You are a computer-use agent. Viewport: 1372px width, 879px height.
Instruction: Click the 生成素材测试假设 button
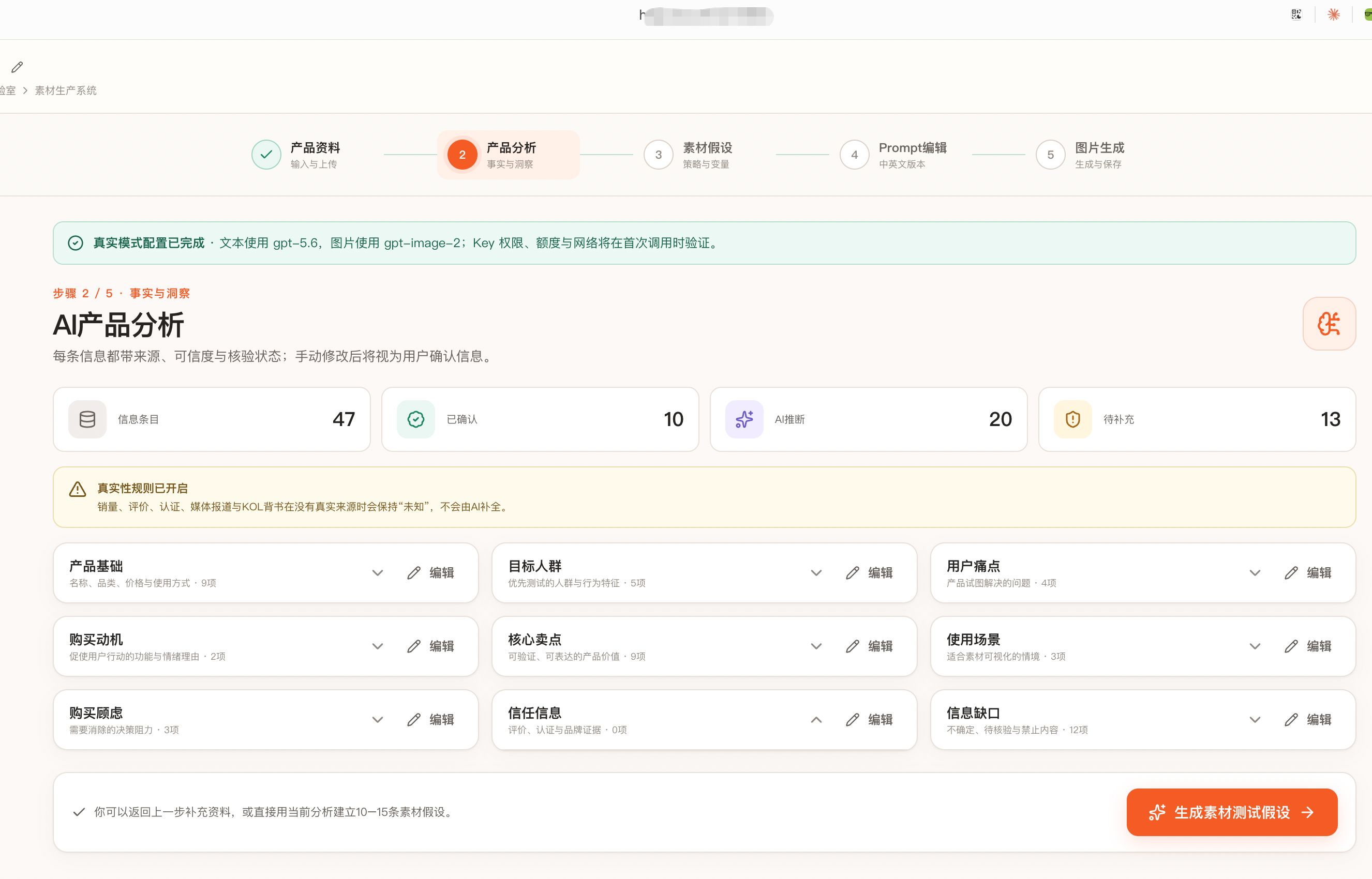coord(1232,812)
